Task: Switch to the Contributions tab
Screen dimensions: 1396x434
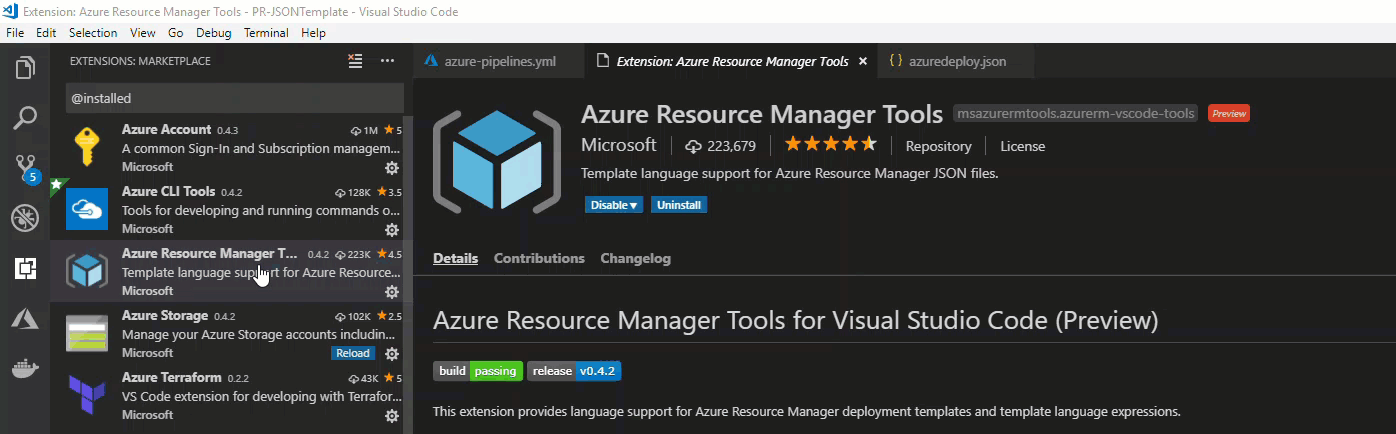Action: tap(539, 258)
